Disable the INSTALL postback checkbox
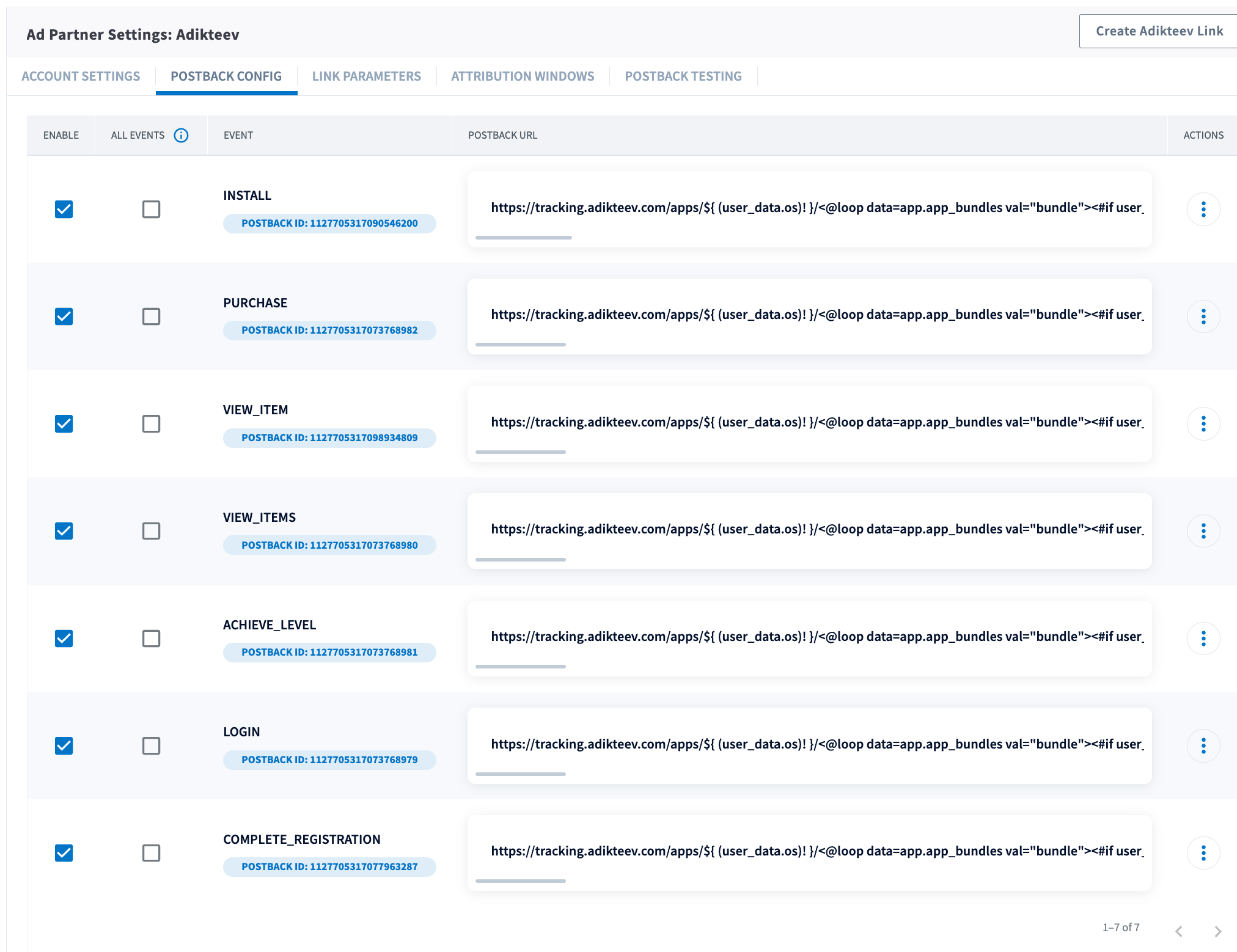1237x952 pixels. tap(64, 210)
